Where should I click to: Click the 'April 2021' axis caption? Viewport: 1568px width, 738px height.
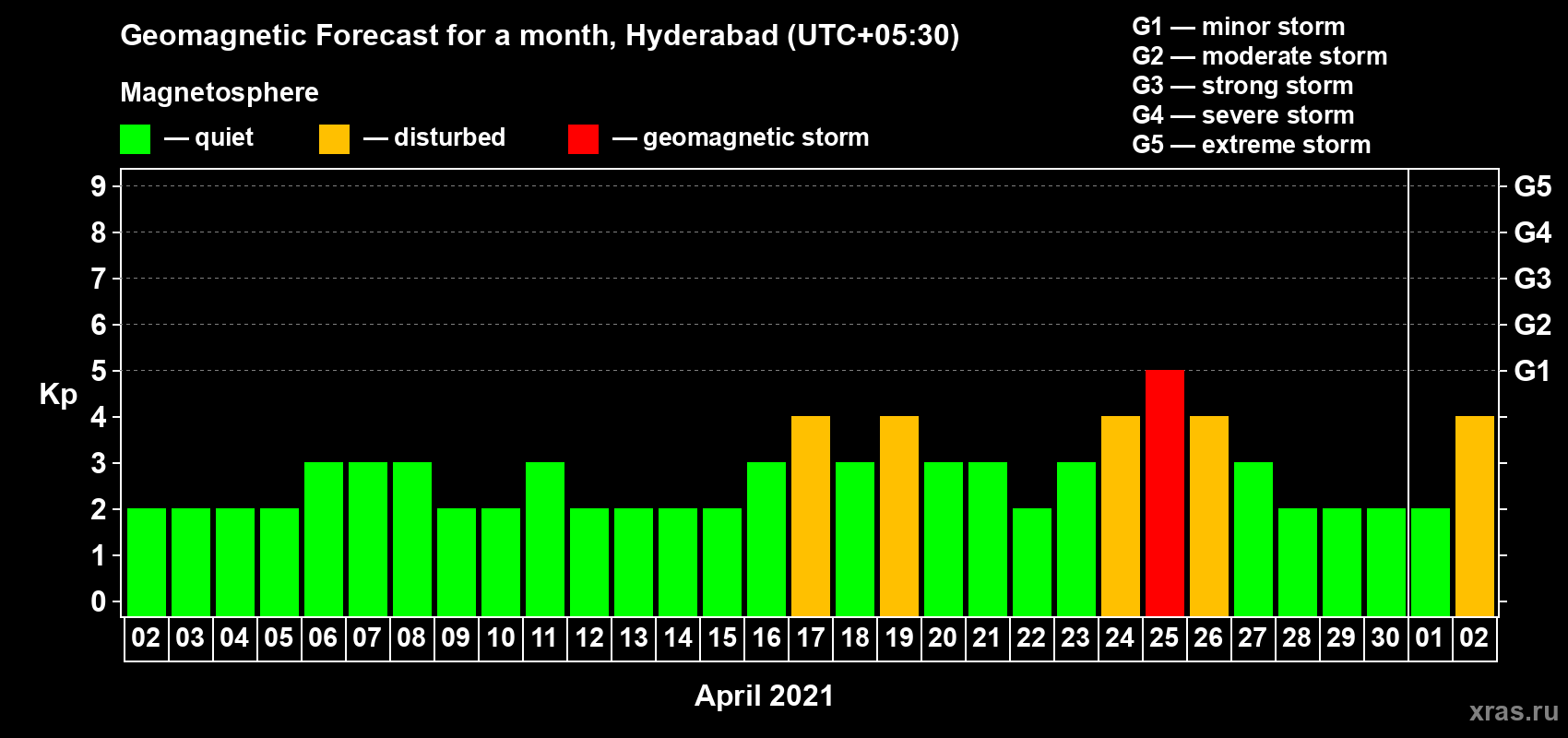764,696
